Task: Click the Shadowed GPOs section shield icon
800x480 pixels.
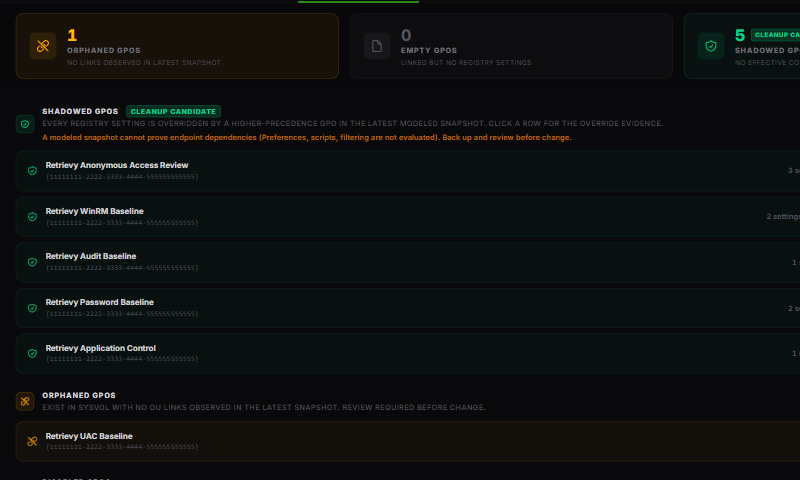Action: pos(25,124)
